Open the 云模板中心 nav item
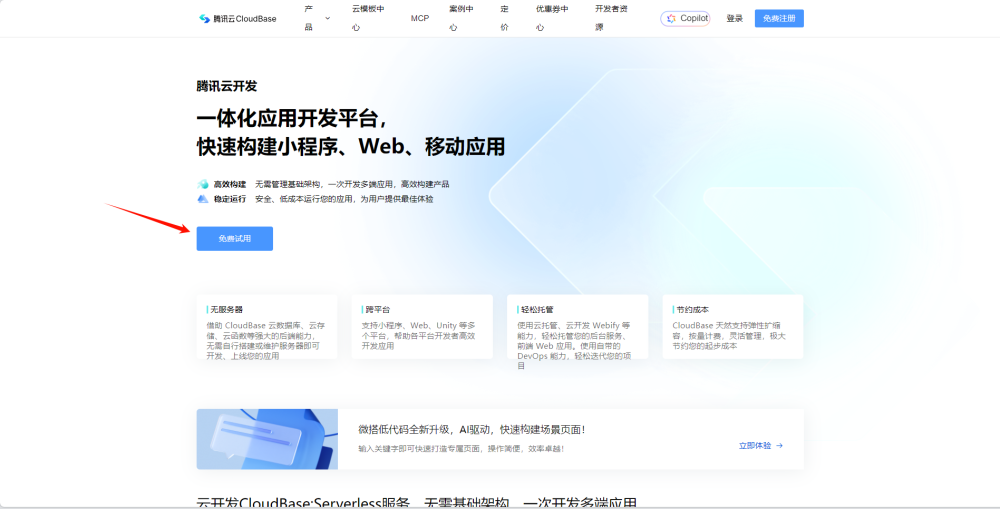 [x=368, y=18]
